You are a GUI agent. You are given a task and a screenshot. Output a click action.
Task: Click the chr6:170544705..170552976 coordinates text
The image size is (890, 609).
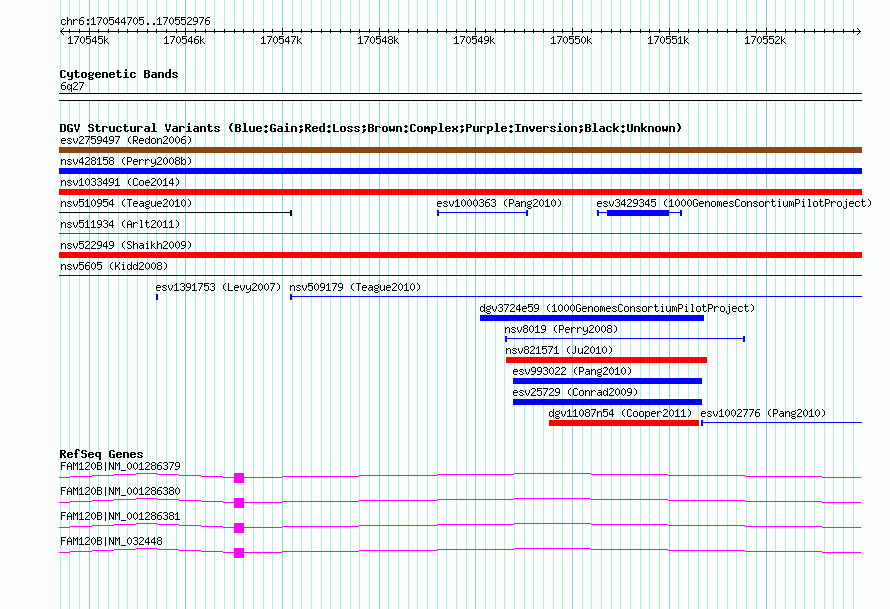pos(135,21)
